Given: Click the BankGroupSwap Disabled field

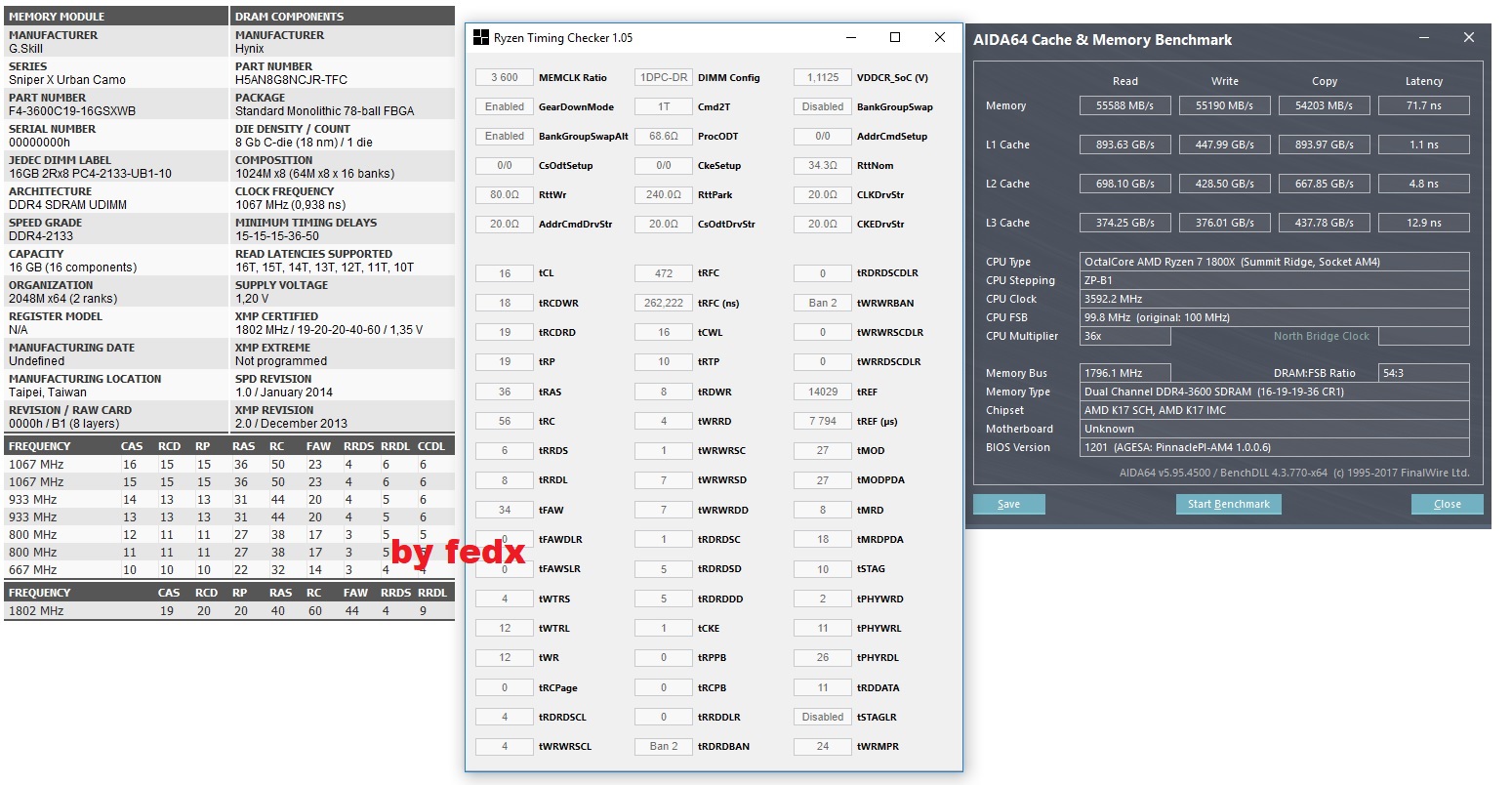Looking at the screenshot, I should click(x=823, y=107).
